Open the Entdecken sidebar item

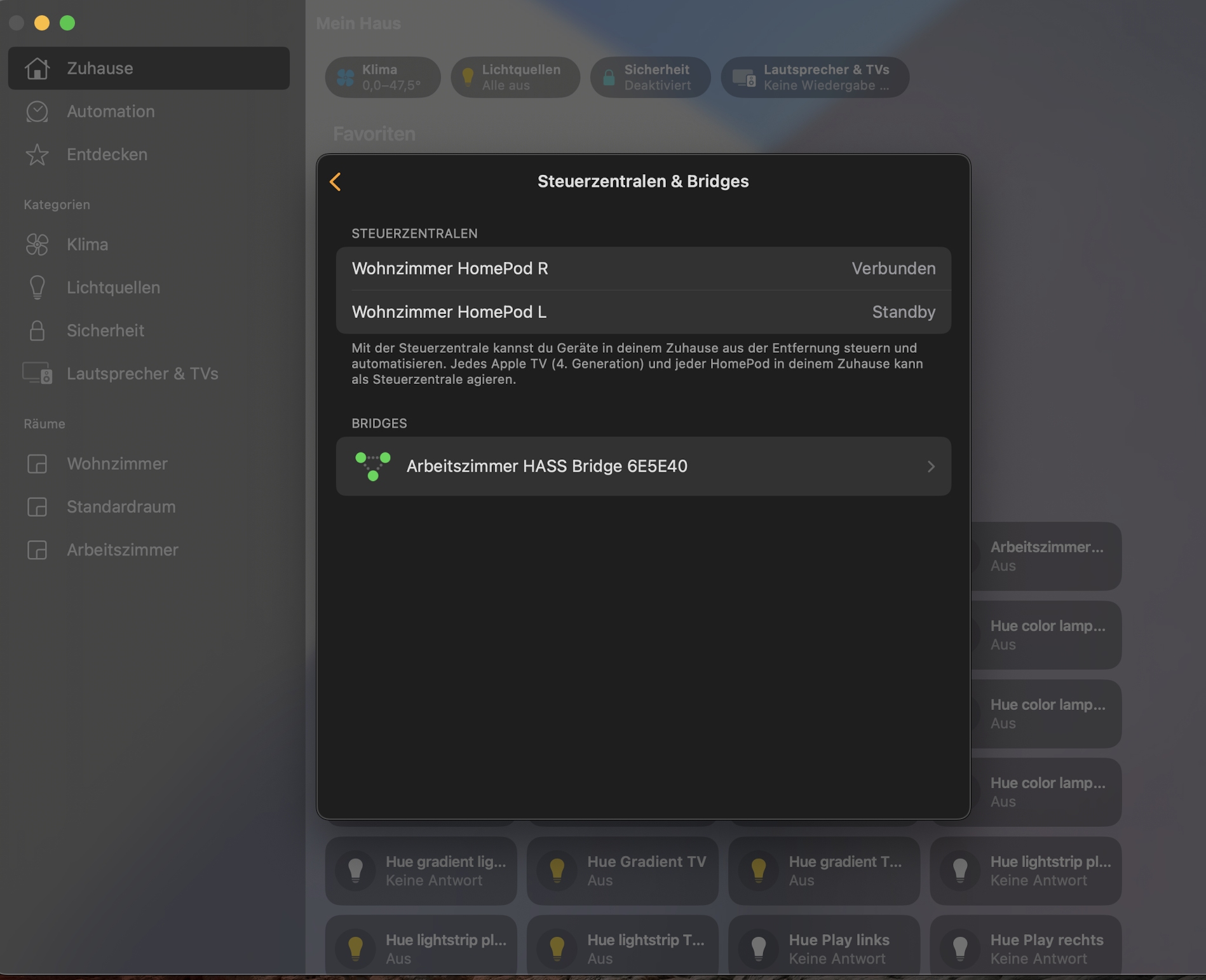(x=149, y=154)
